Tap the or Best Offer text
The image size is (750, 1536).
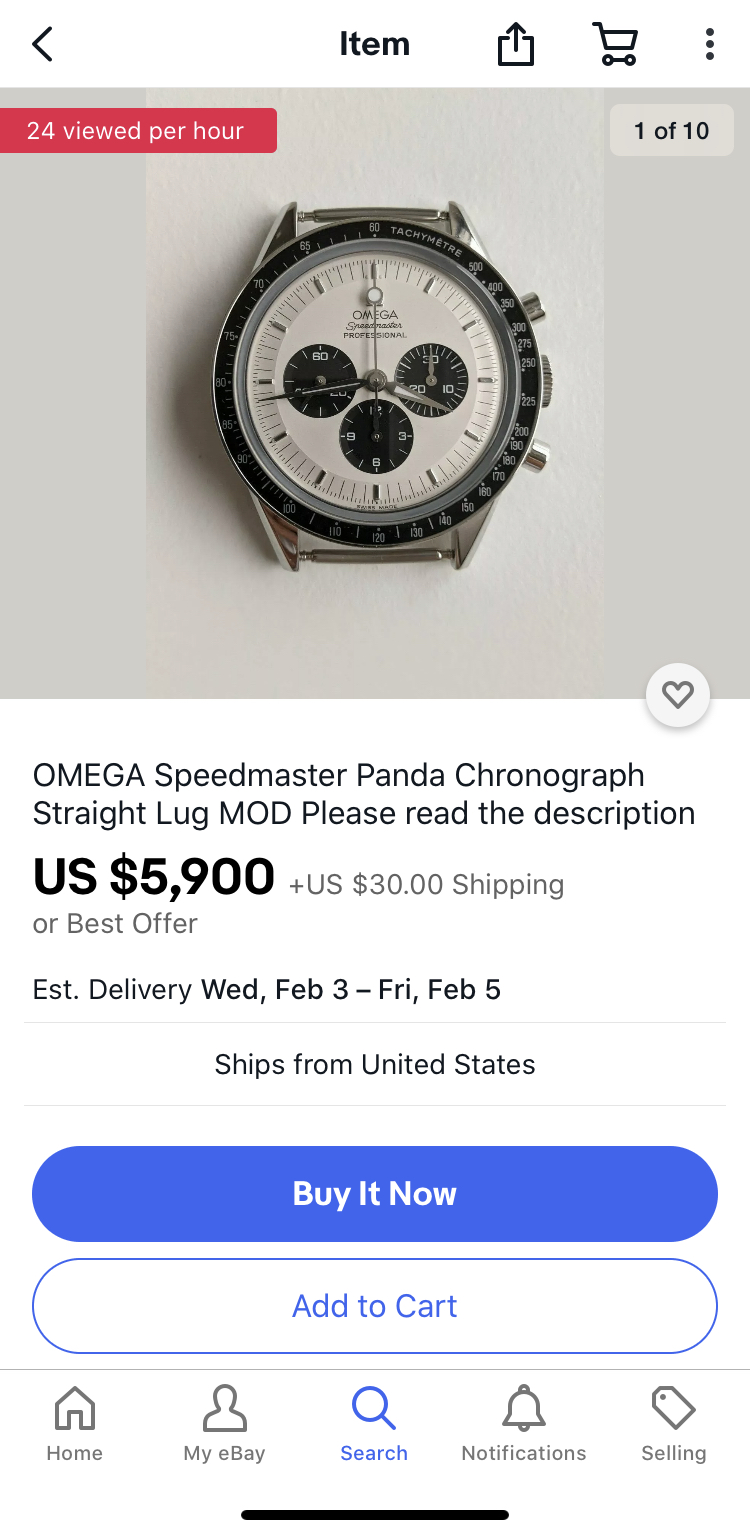pos(115,923)
